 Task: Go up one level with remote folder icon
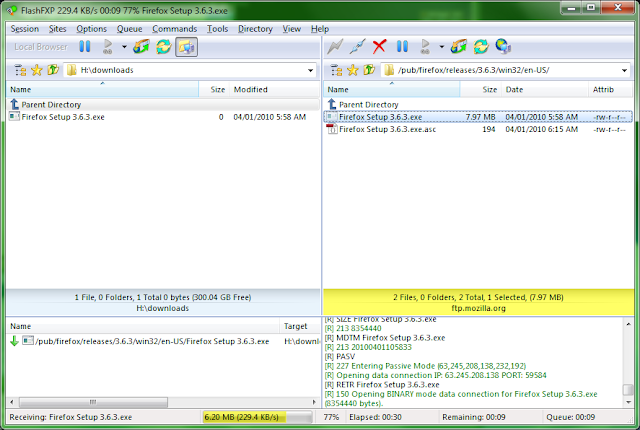coord(369,70)
